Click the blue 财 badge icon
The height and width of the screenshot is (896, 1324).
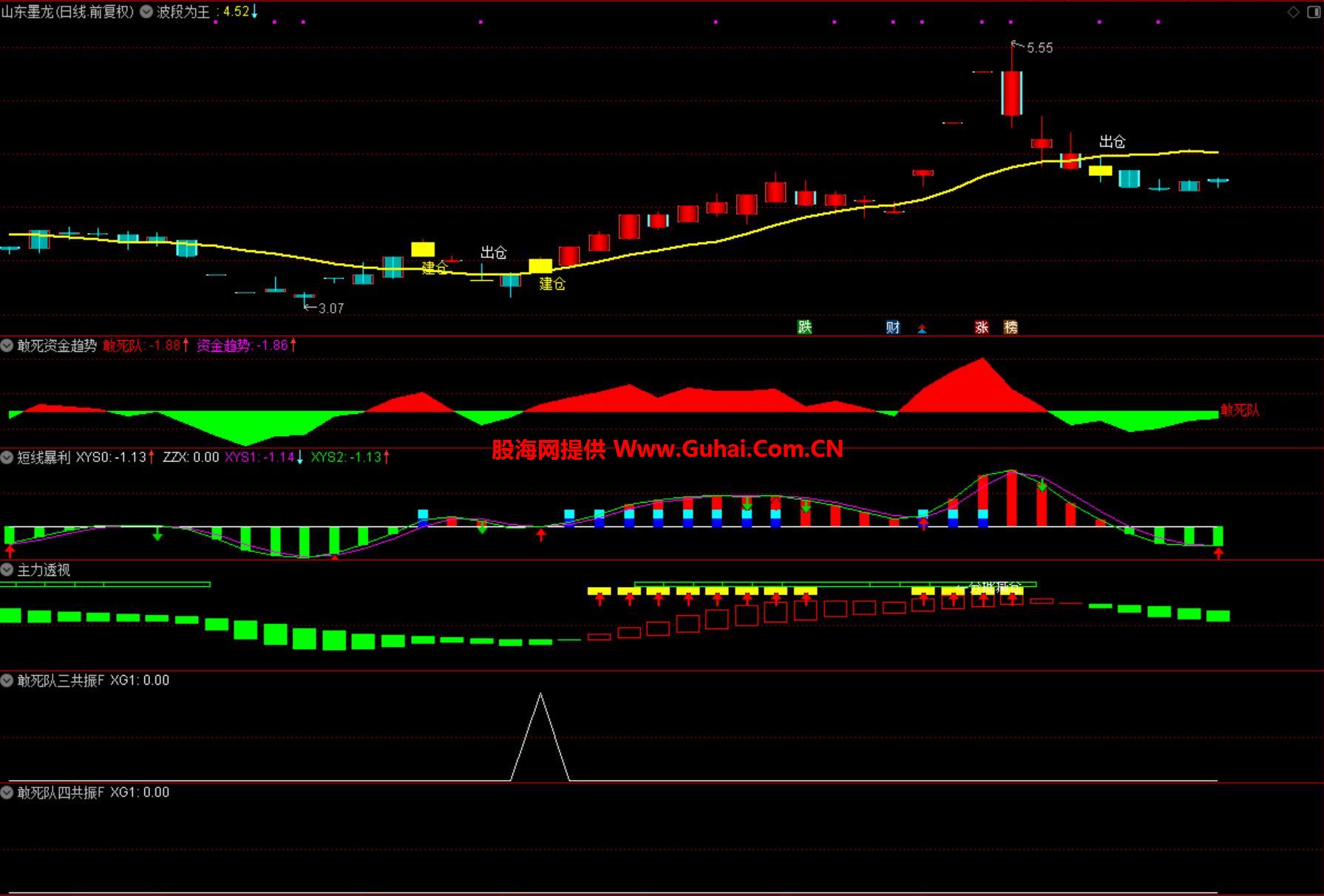(x=893, y=327)
